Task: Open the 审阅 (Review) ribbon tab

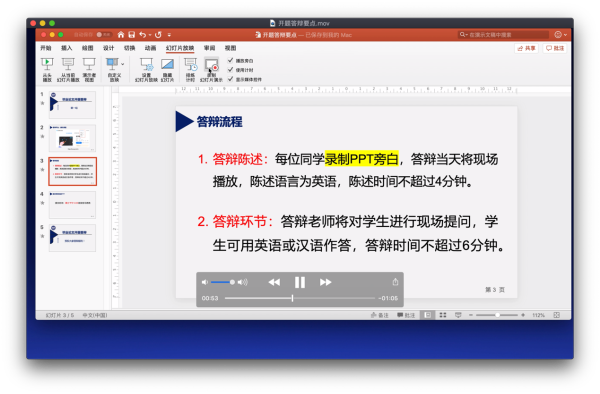Action: 209,48
